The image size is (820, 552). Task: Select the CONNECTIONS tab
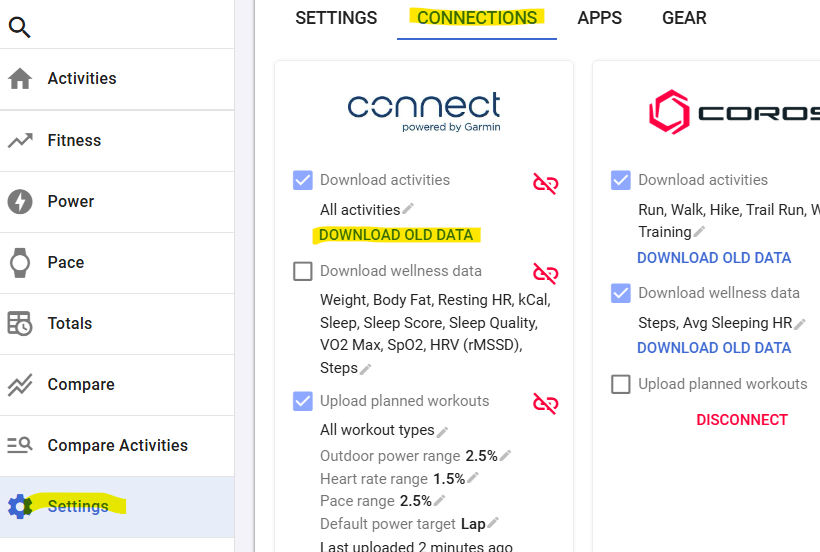pyautogui.click(x=477, y=18)
